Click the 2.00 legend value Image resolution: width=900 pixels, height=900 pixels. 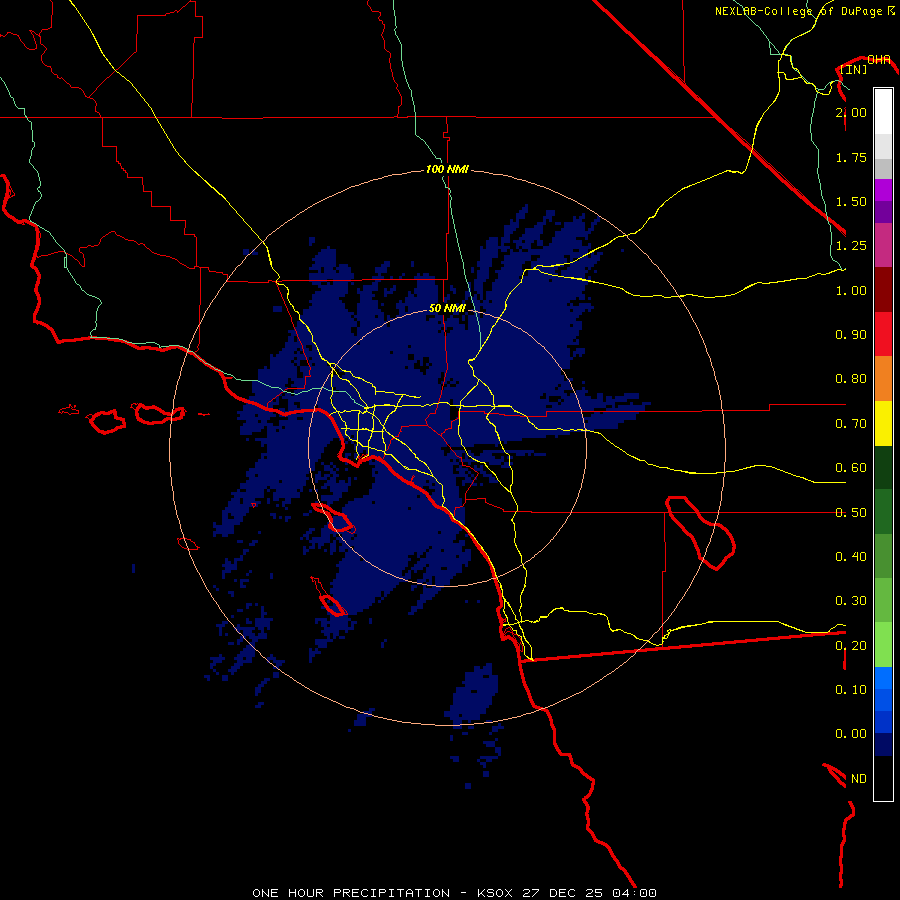(x=851, y=112)
